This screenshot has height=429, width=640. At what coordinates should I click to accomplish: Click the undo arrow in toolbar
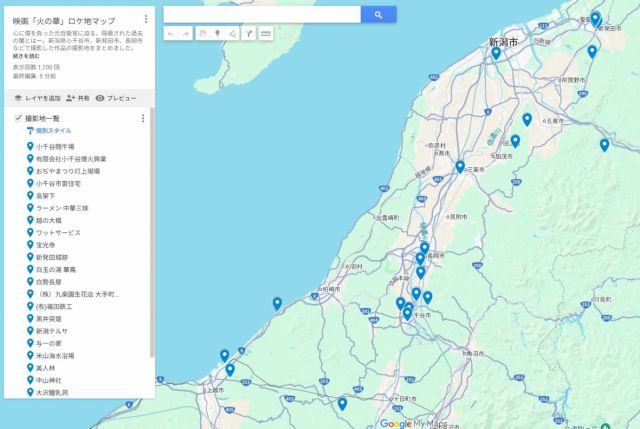point(170,34)
